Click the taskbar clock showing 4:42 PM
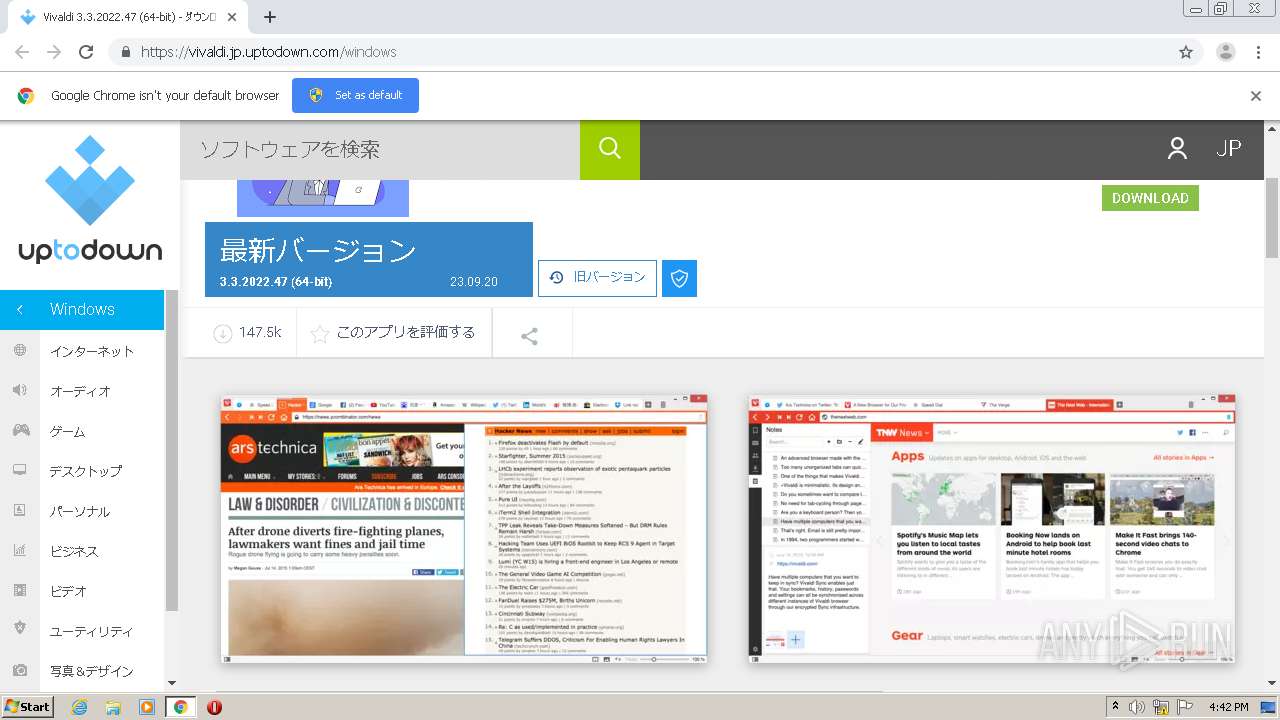The width and height of the screenshot is (1280, 720). coord(1228,707)
